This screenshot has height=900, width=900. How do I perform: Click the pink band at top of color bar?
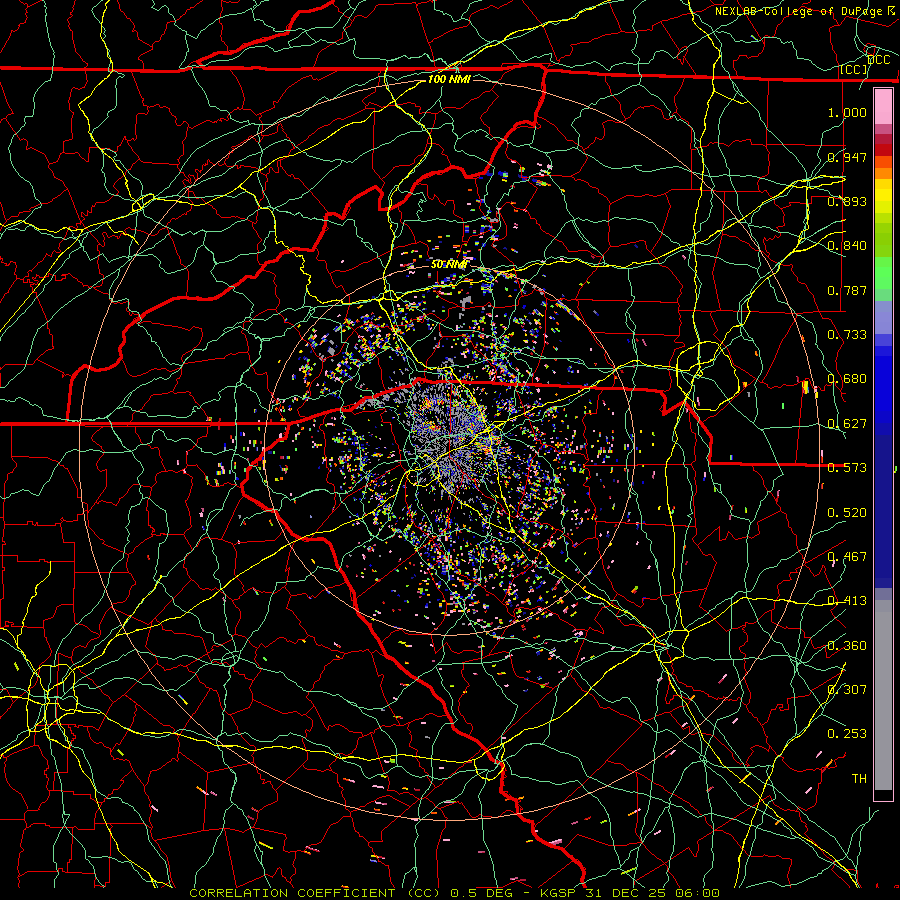(883, 106)
